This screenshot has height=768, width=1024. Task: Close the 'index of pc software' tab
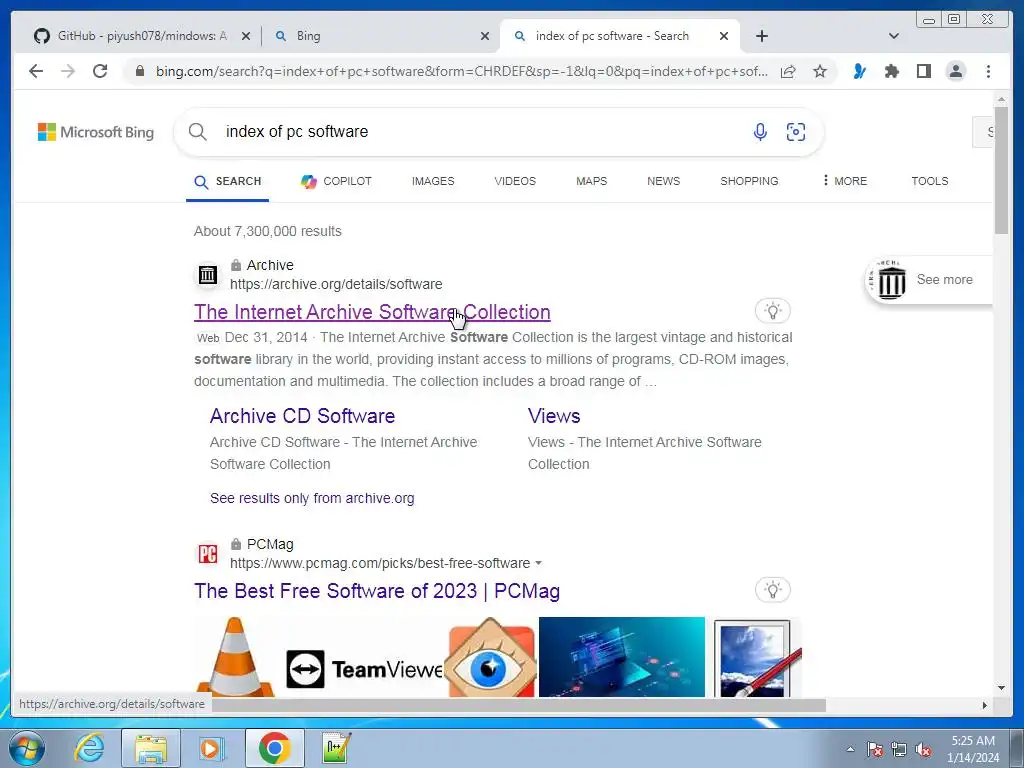click(724, 37)
